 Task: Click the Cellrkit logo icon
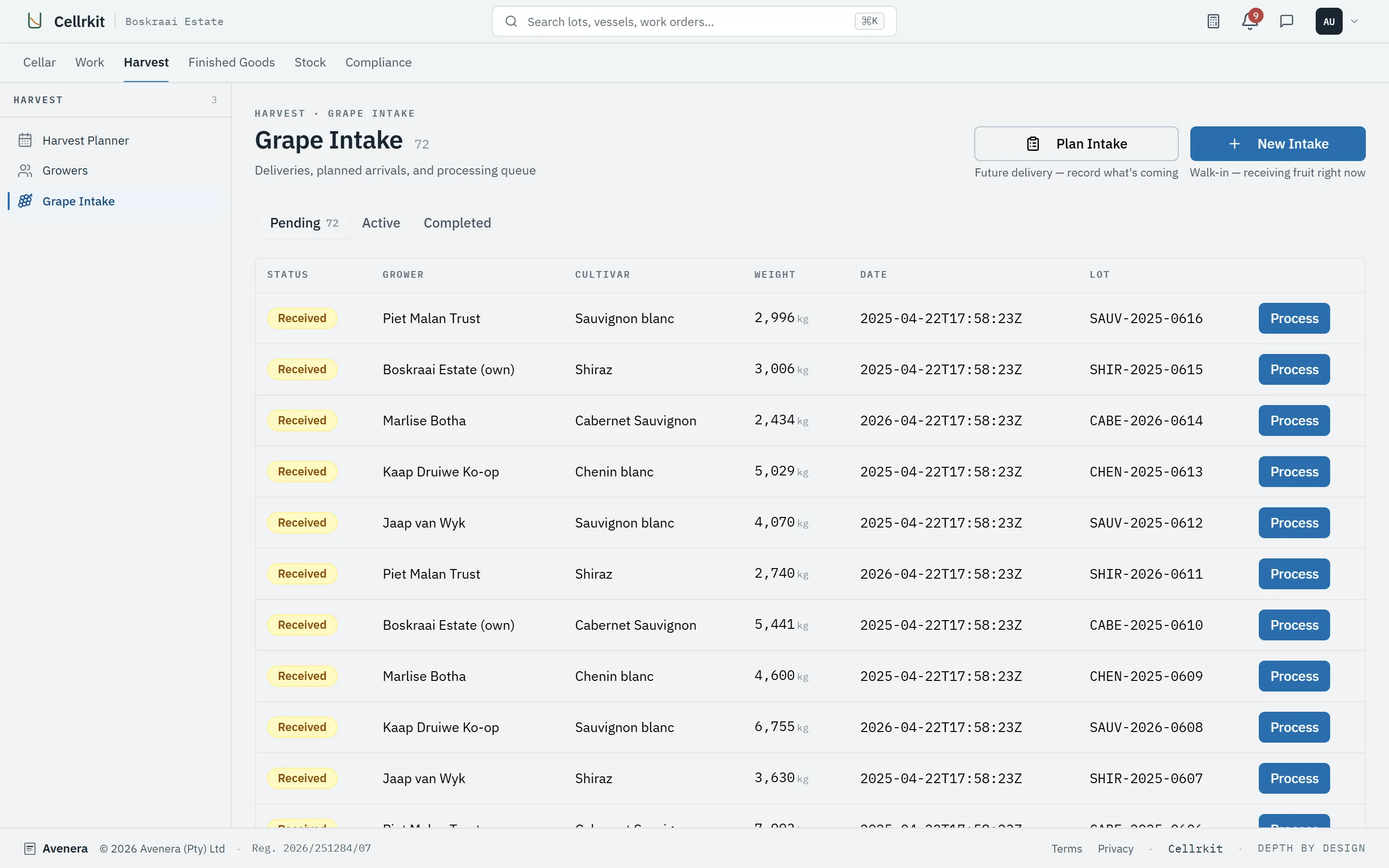point(34,21)
